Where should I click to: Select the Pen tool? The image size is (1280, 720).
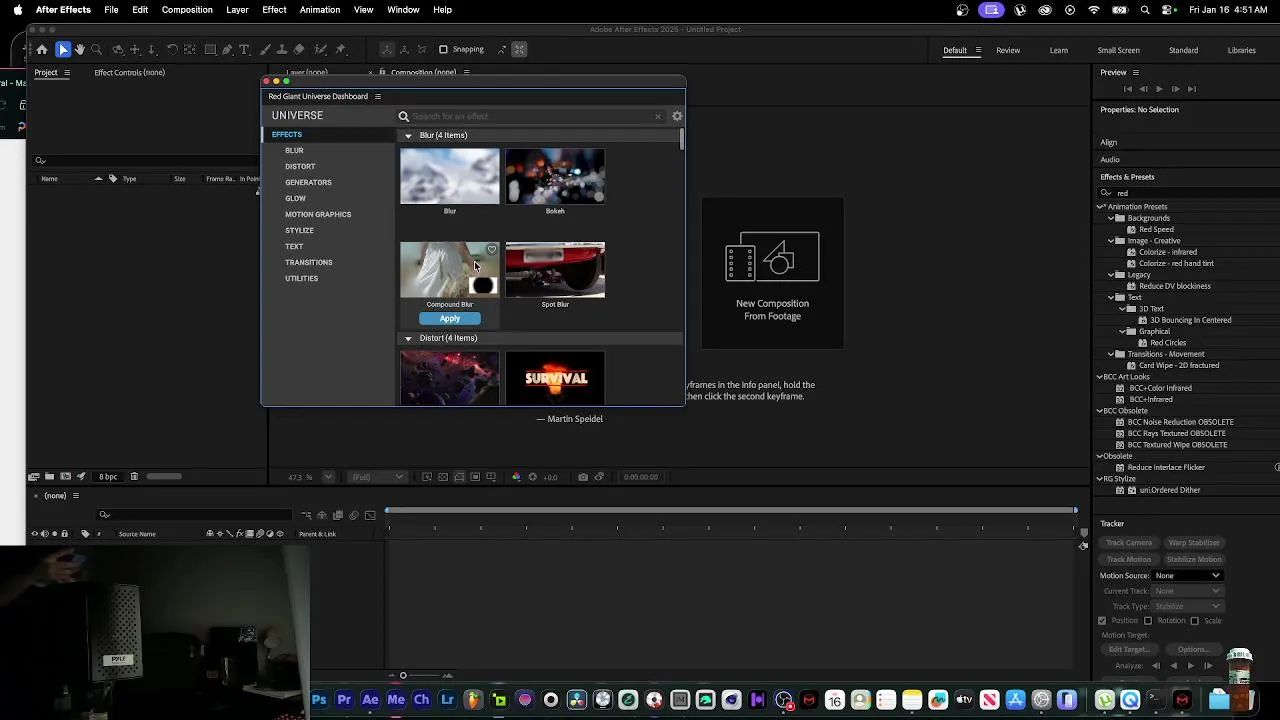tap(227, 49)
